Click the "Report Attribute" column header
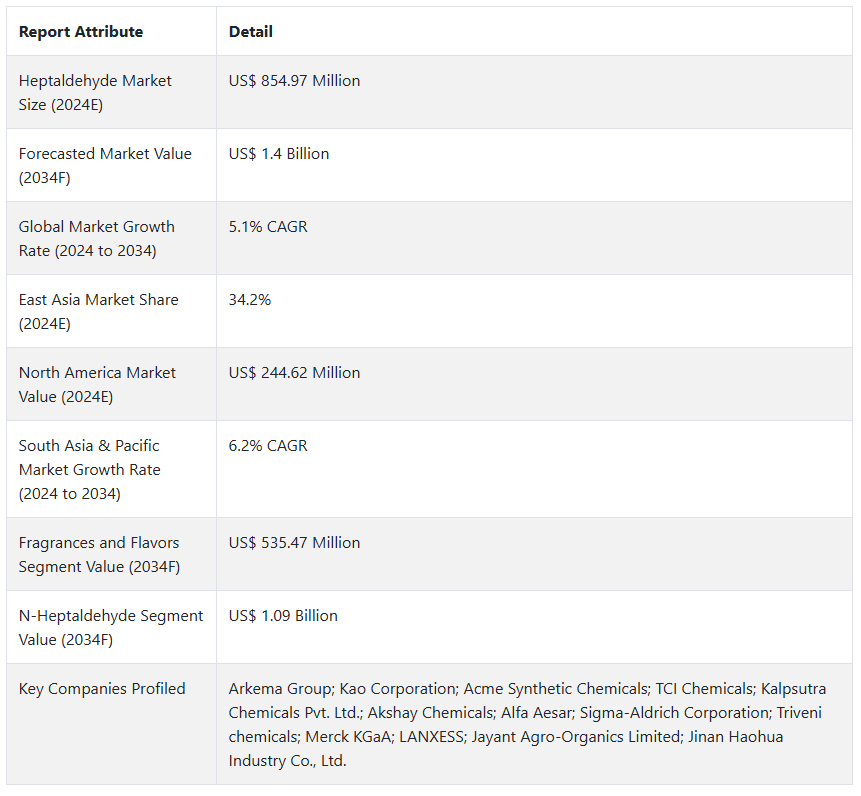 [x=81, y=32]
